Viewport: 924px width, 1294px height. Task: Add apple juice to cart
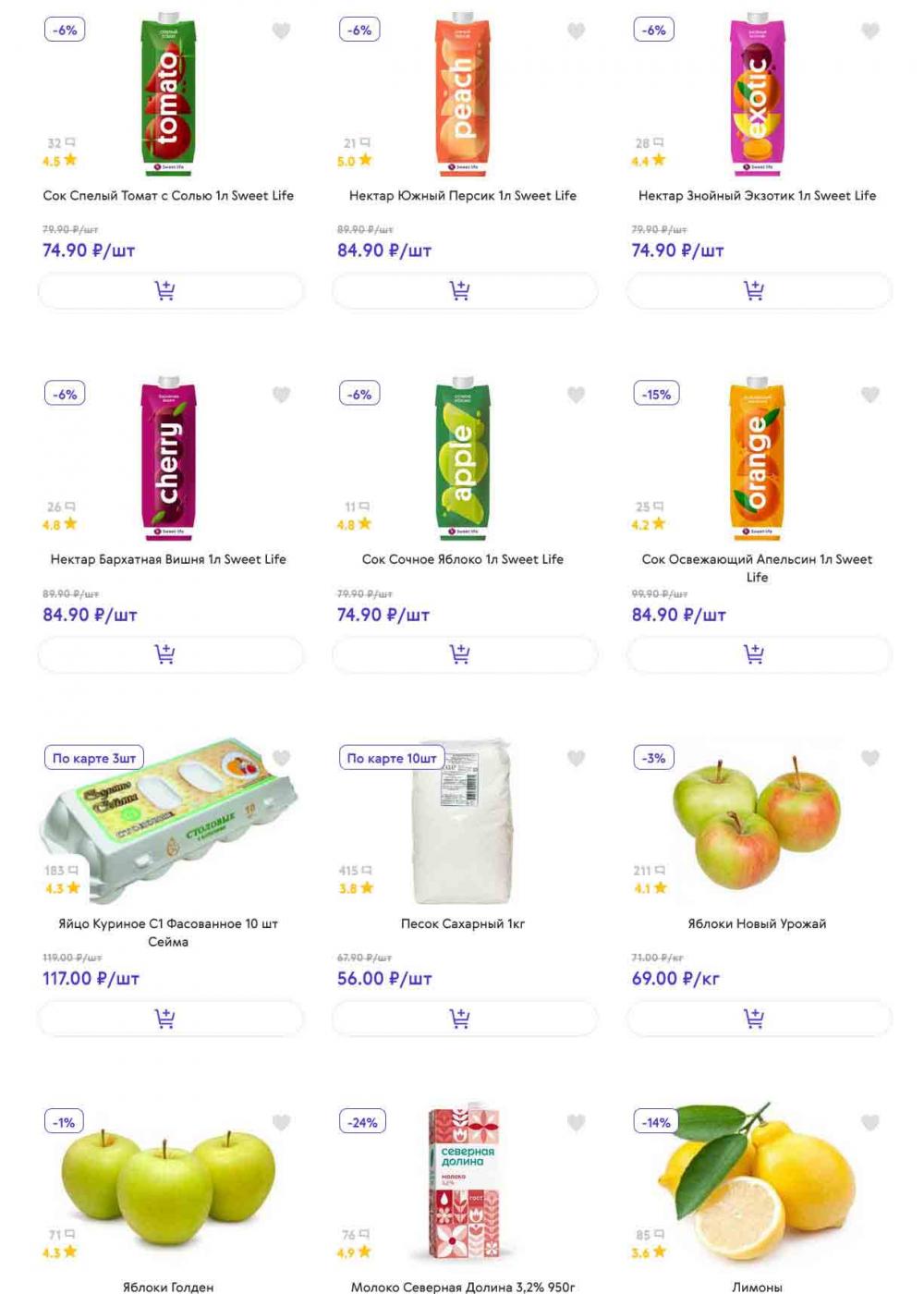click(465, 654)
